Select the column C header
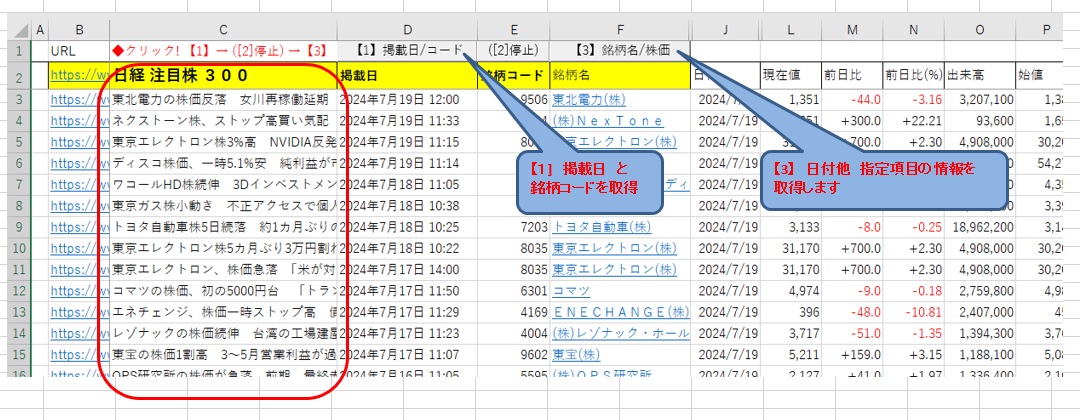Viewport: 1080px width, 420px height. [222, 28]
